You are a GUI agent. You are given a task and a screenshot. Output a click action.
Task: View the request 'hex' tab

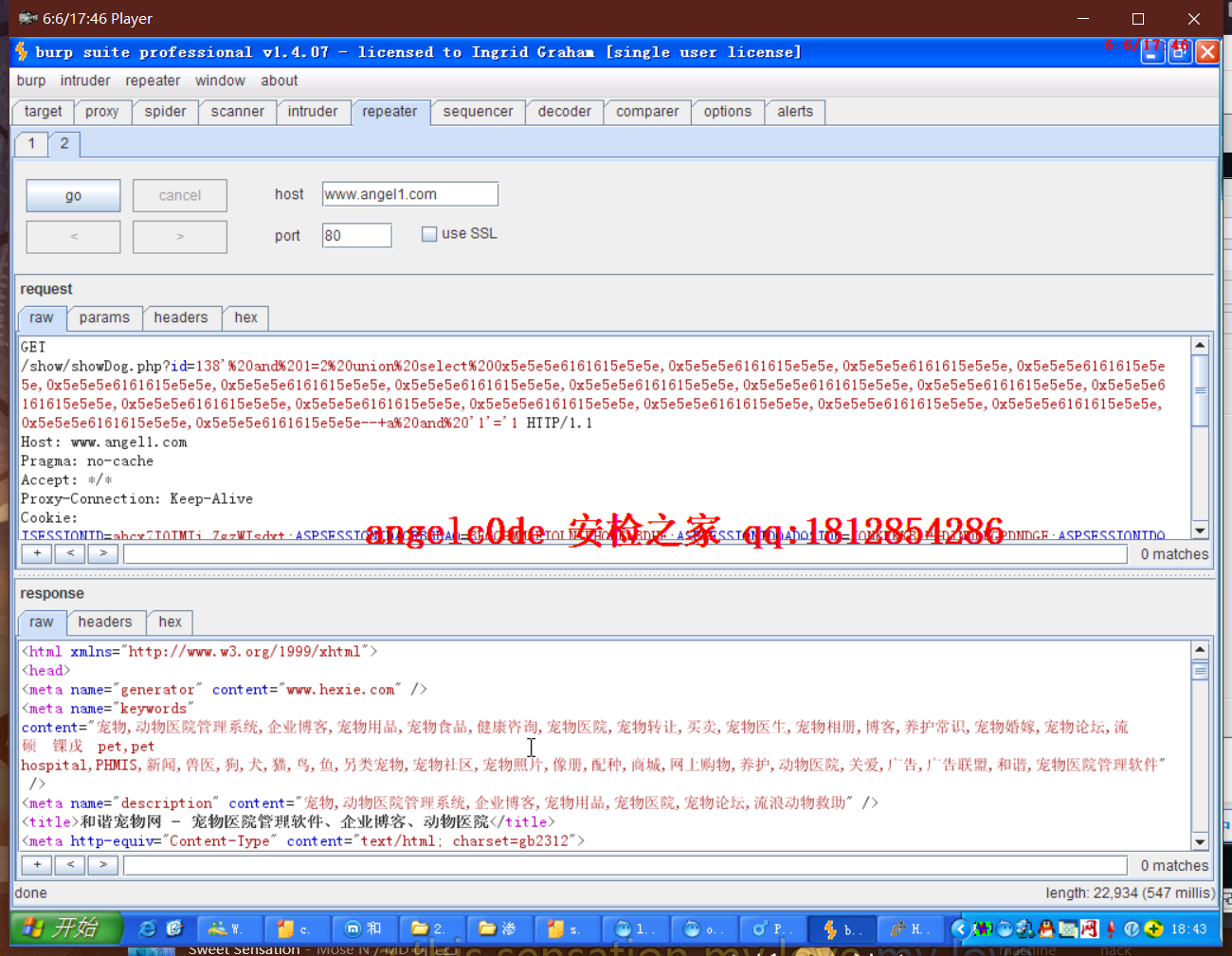(x=245, y=318)
